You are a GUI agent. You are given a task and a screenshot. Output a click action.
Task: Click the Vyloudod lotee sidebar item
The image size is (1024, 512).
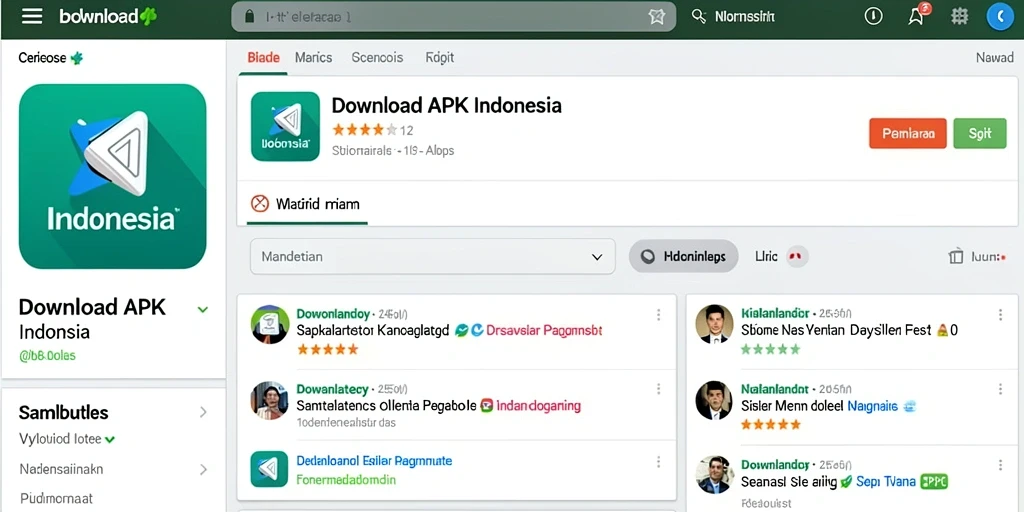tap(60, 440)
